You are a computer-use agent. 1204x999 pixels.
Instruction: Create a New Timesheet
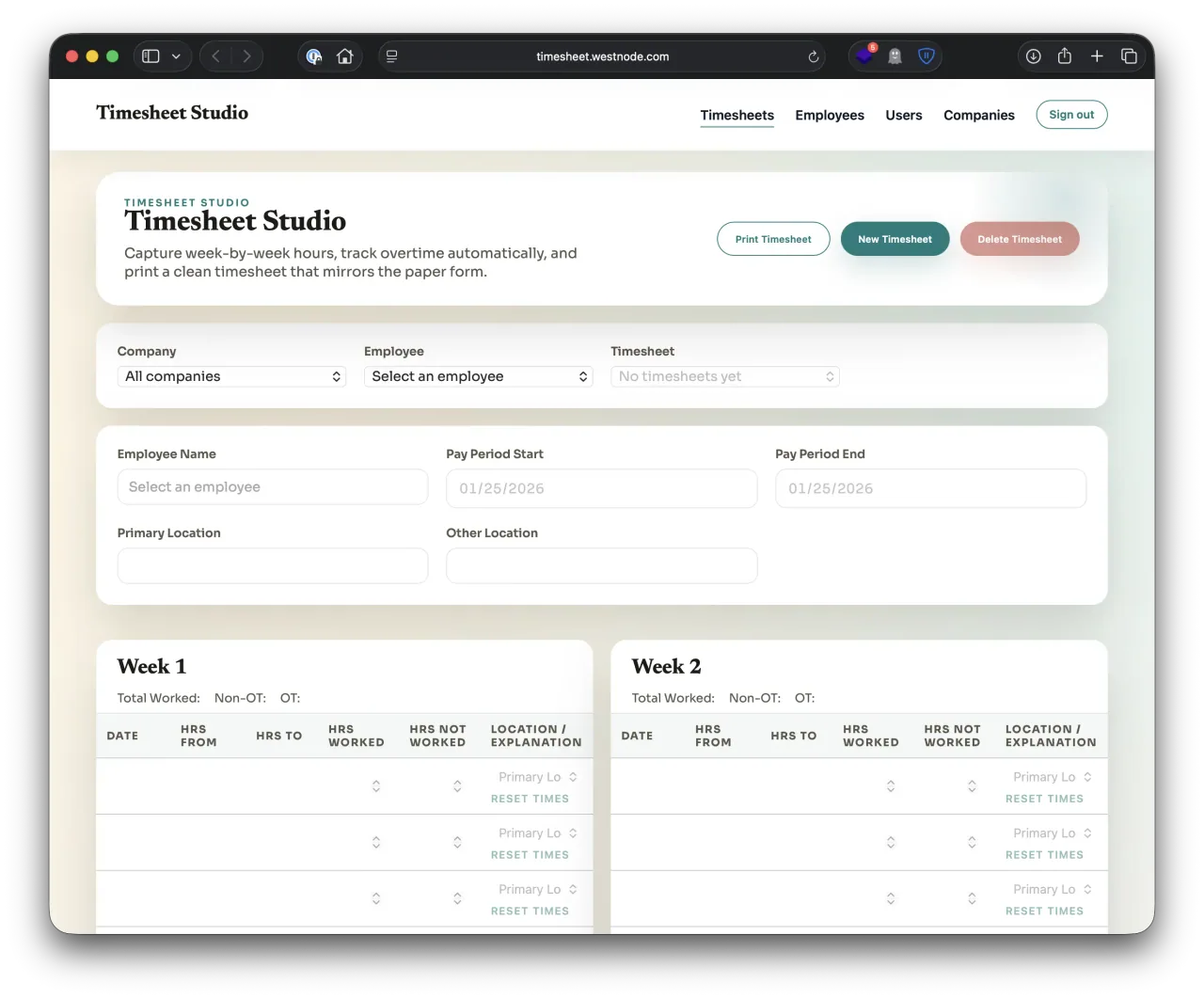[895, 239]
